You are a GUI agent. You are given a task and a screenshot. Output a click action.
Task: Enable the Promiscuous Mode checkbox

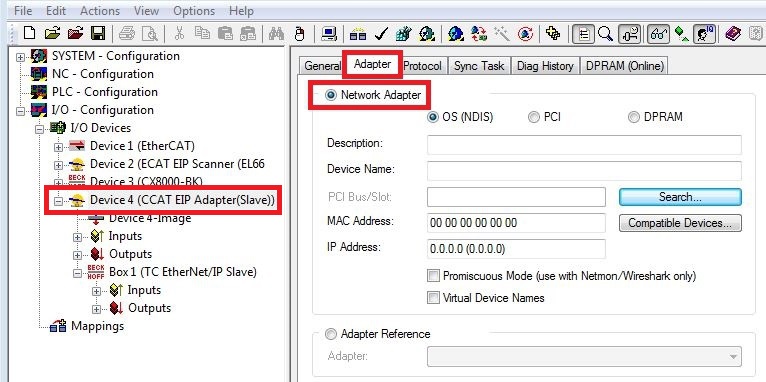(x=433, y=276)
